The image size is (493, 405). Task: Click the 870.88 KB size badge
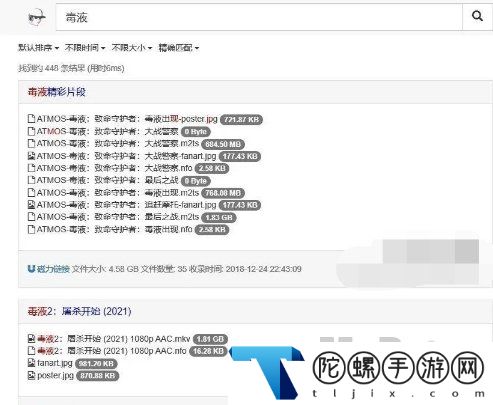point(97,376)
